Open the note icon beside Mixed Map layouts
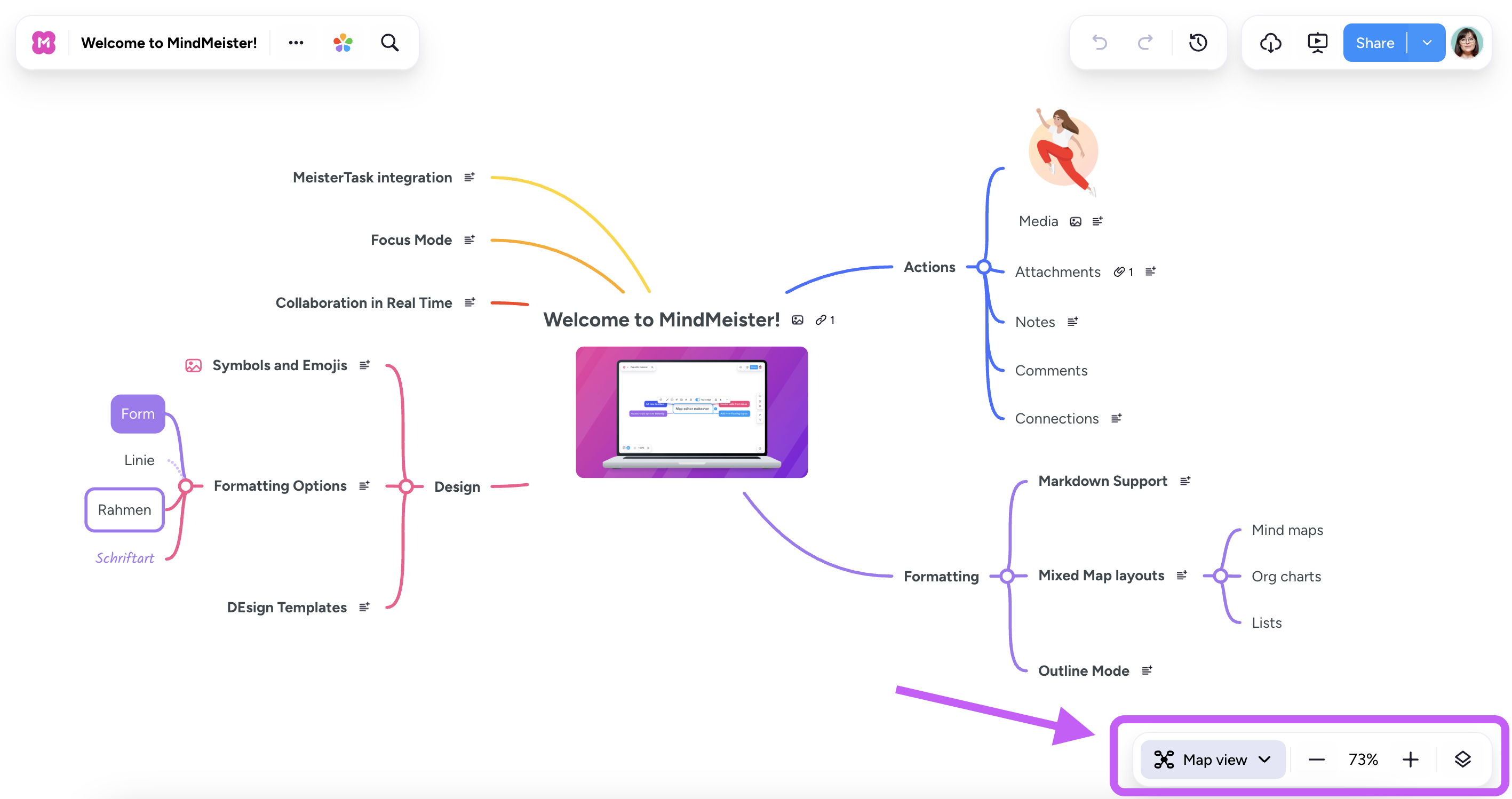 click(1182, 576)
